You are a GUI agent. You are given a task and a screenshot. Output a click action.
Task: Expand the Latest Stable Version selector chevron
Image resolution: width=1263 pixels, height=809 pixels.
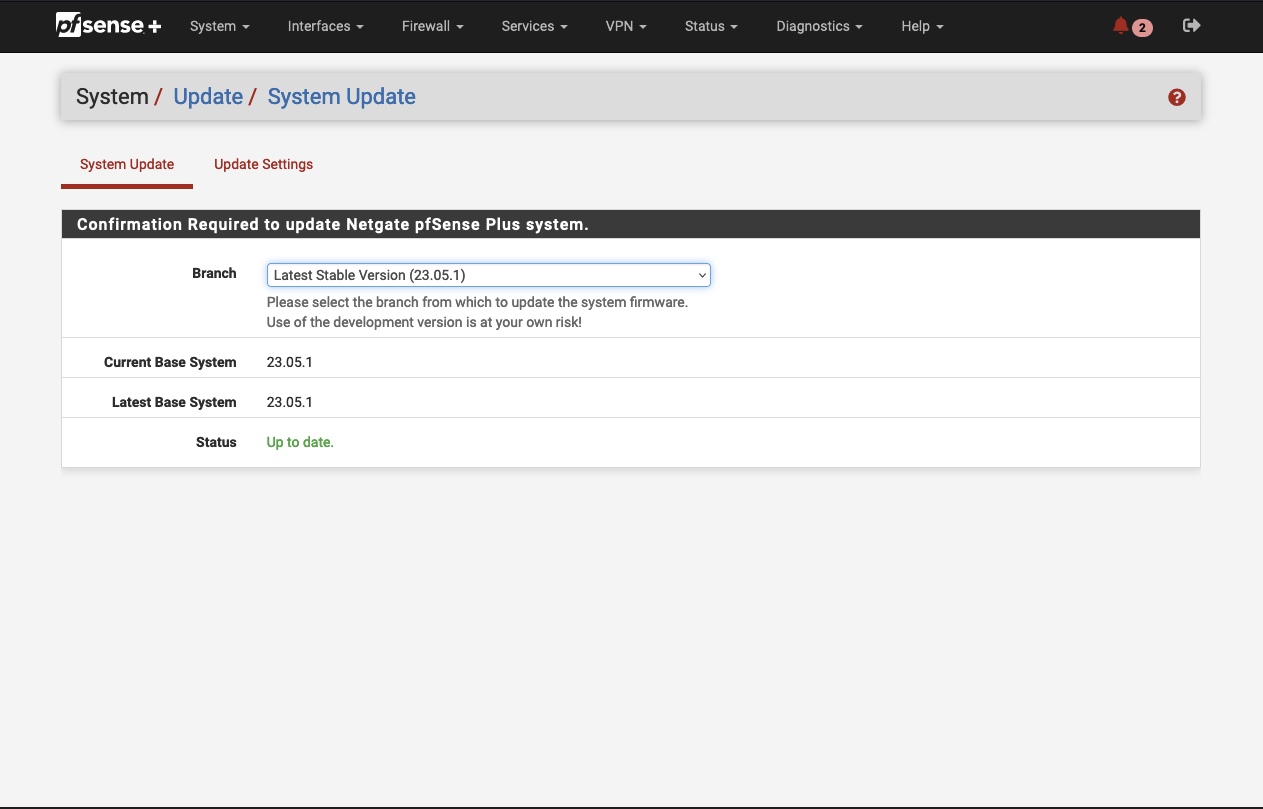[x=701, y=274]
